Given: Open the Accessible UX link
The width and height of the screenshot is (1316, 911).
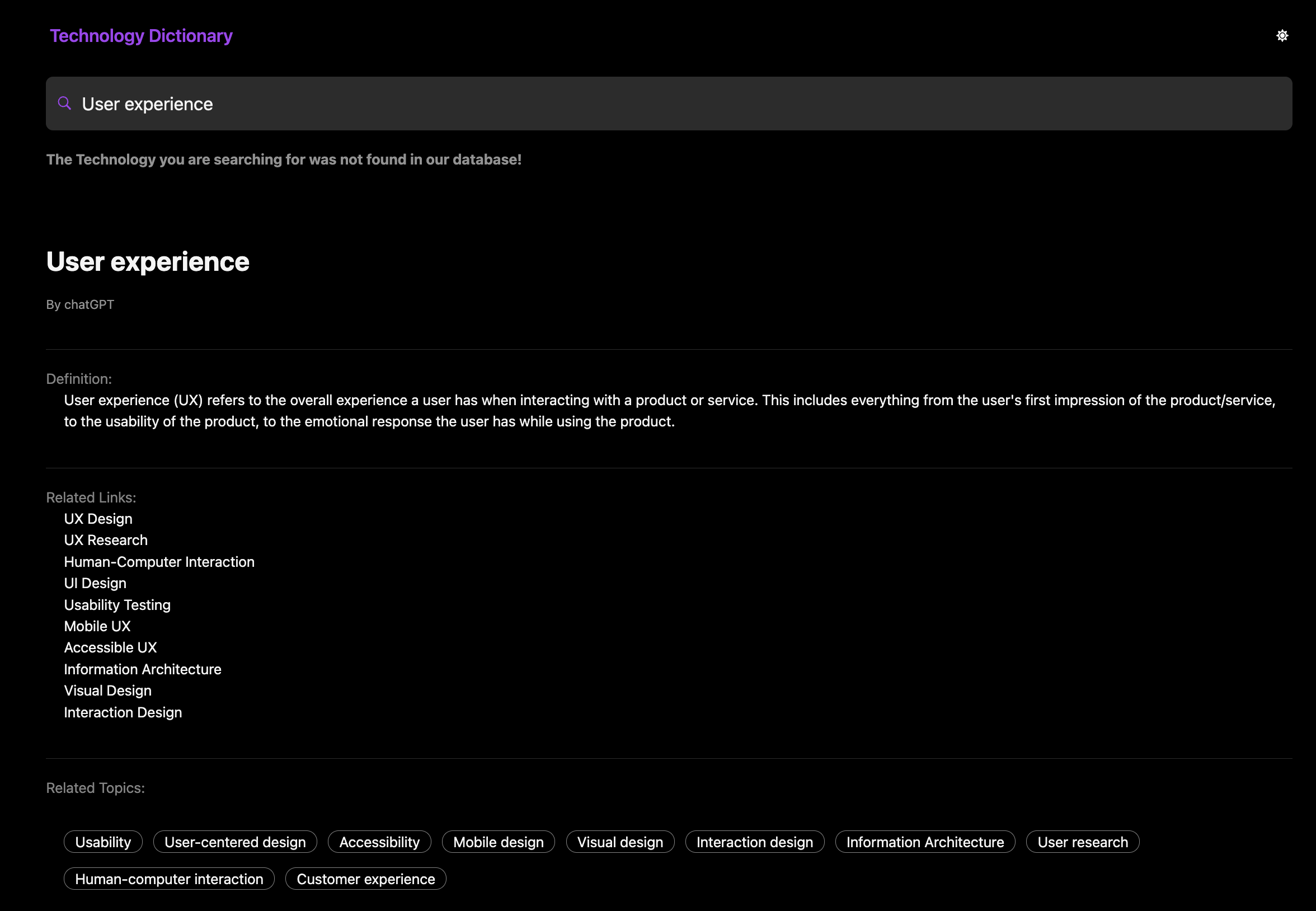Looking at the screenshot, I should (x=110, y=648).
